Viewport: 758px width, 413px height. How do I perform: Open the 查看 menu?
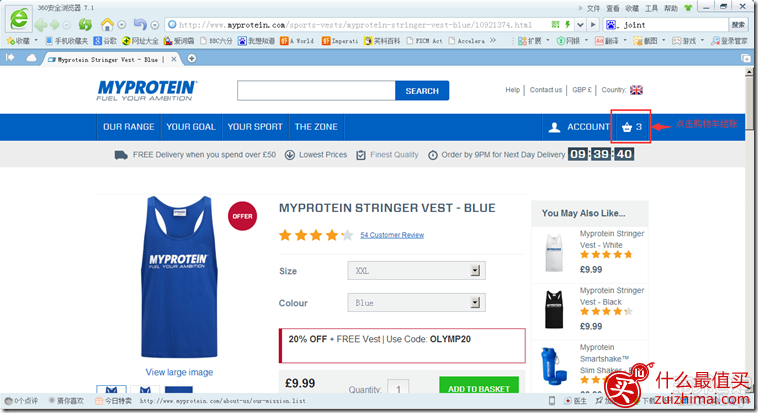point(612,8)
